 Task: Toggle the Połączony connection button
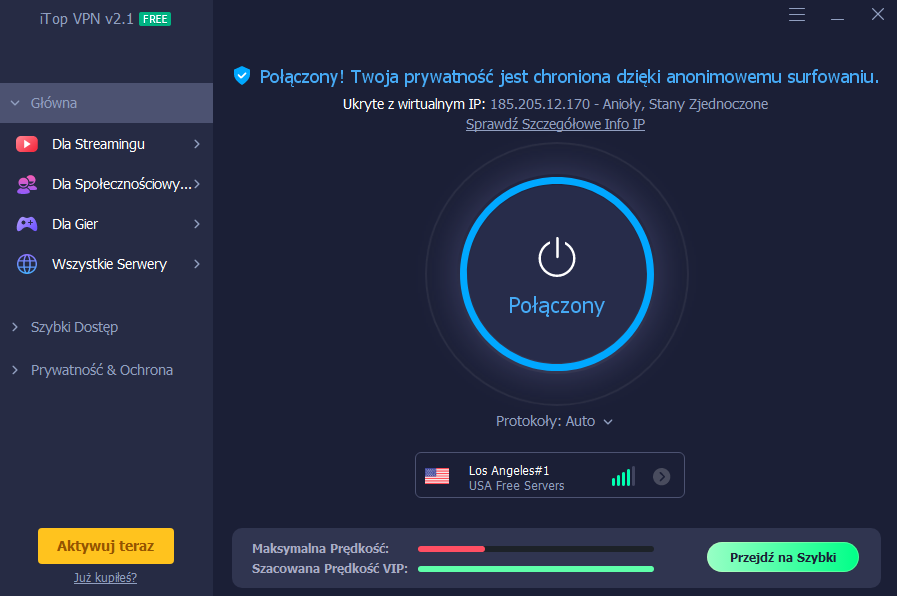557,274
